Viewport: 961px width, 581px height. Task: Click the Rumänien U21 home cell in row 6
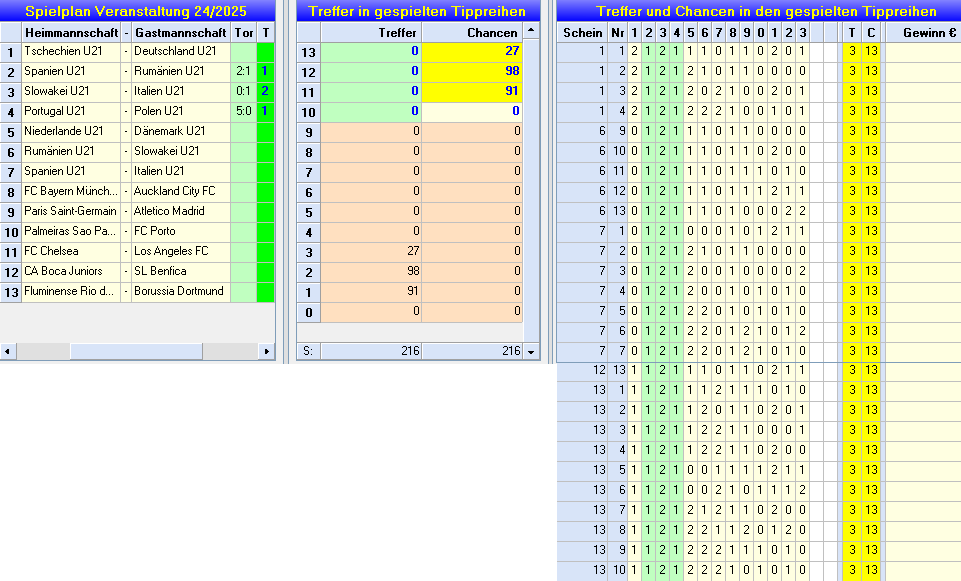pos(71,151)
